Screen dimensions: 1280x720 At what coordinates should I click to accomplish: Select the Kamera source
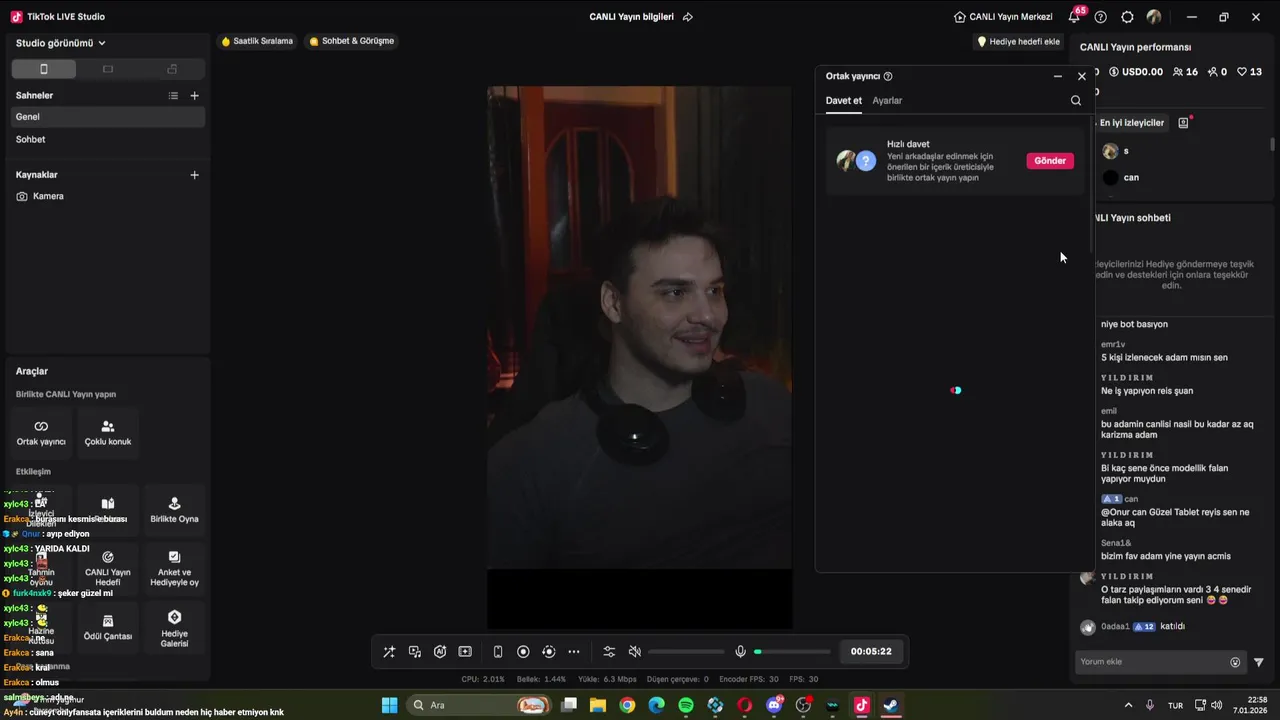click(108, 196)
